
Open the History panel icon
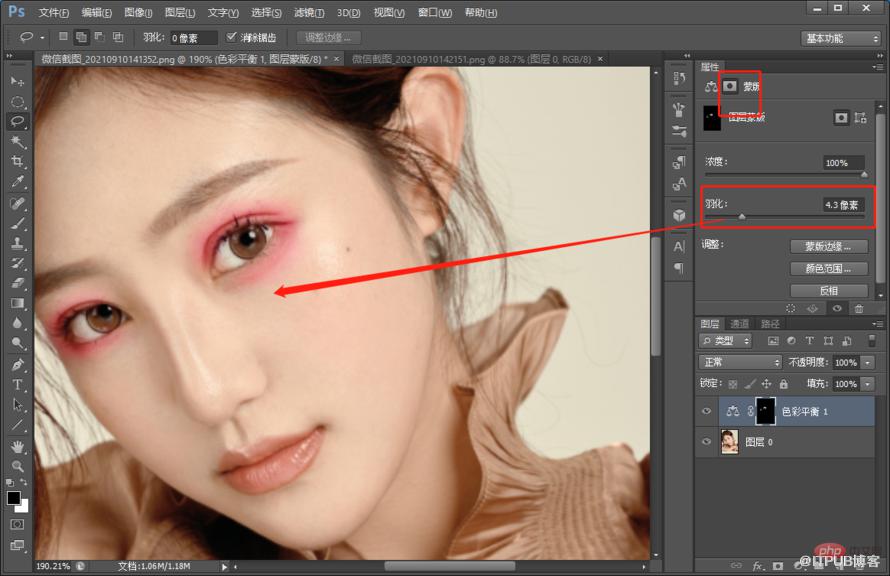[x=679, y=79]
